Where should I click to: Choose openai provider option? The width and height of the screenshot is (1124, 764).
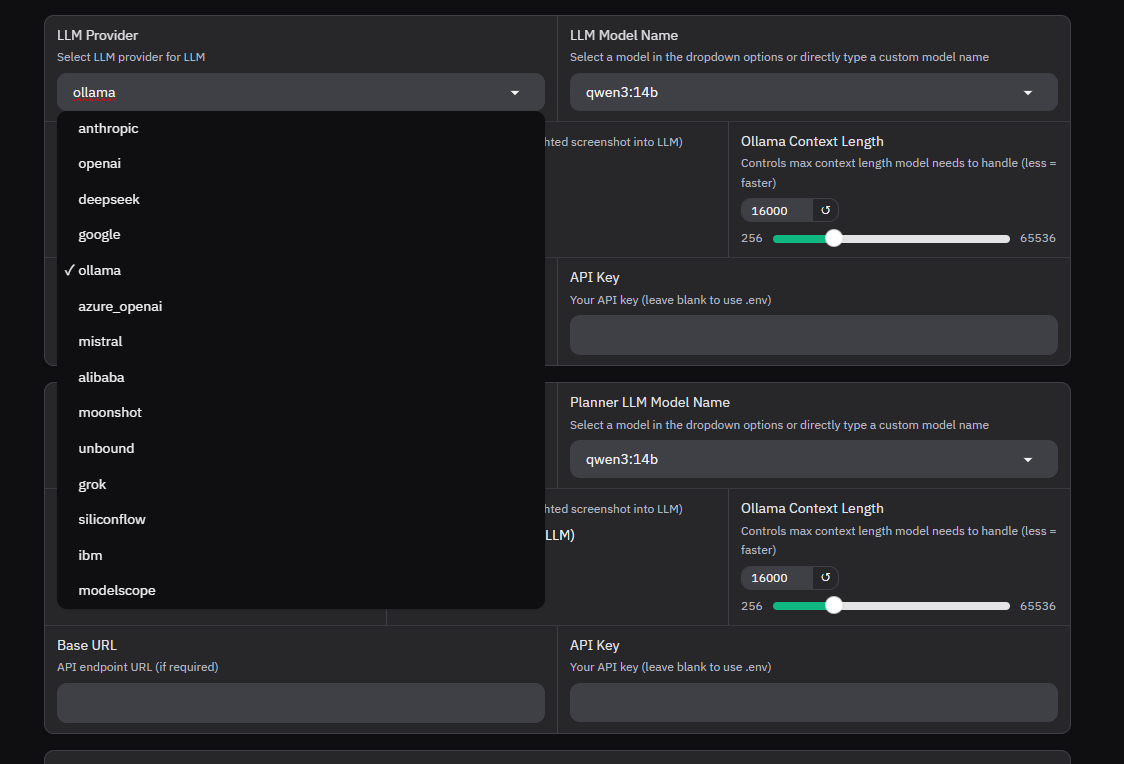pyautogui.click(x=300, y=164)
